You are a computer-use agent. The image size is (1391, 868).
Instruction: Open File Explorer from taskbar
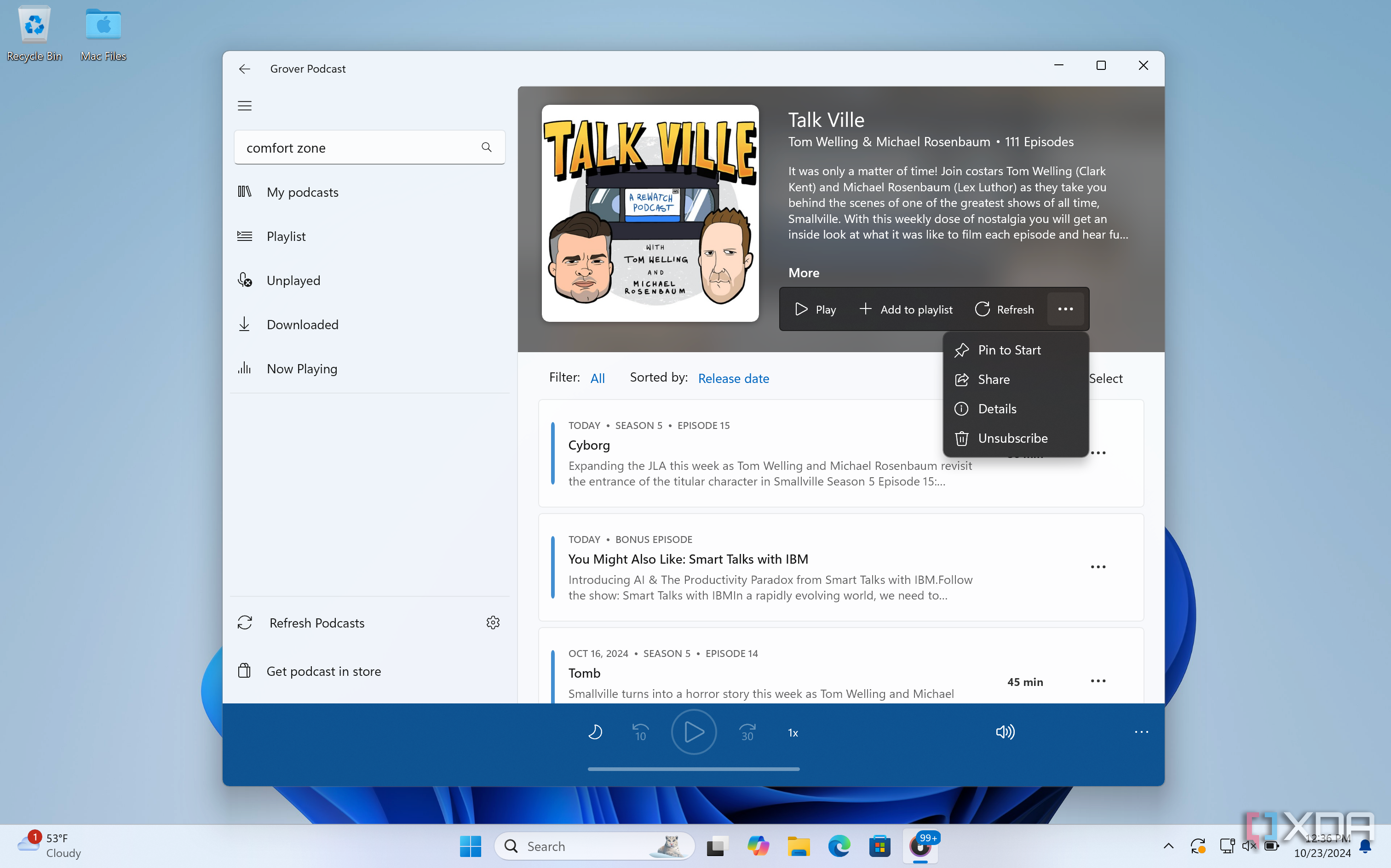pos(798,846)
